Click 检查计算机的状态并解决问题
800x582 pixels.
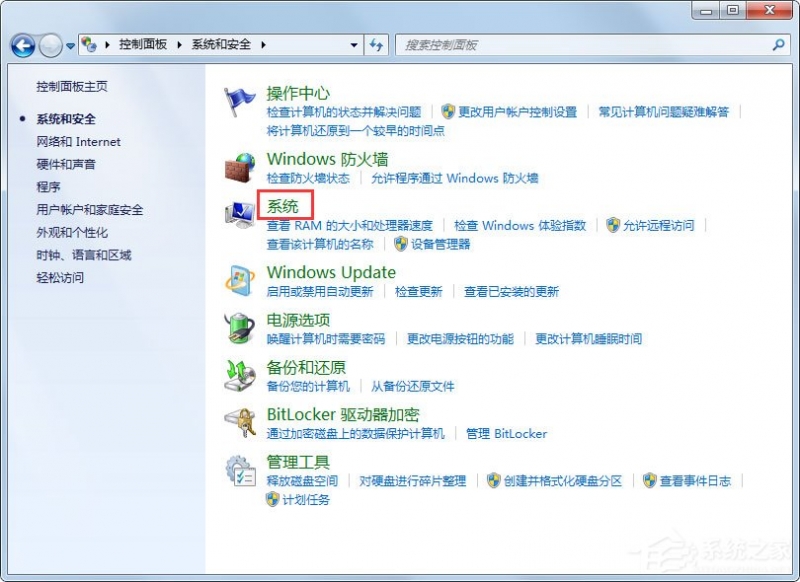click(344, 112)
